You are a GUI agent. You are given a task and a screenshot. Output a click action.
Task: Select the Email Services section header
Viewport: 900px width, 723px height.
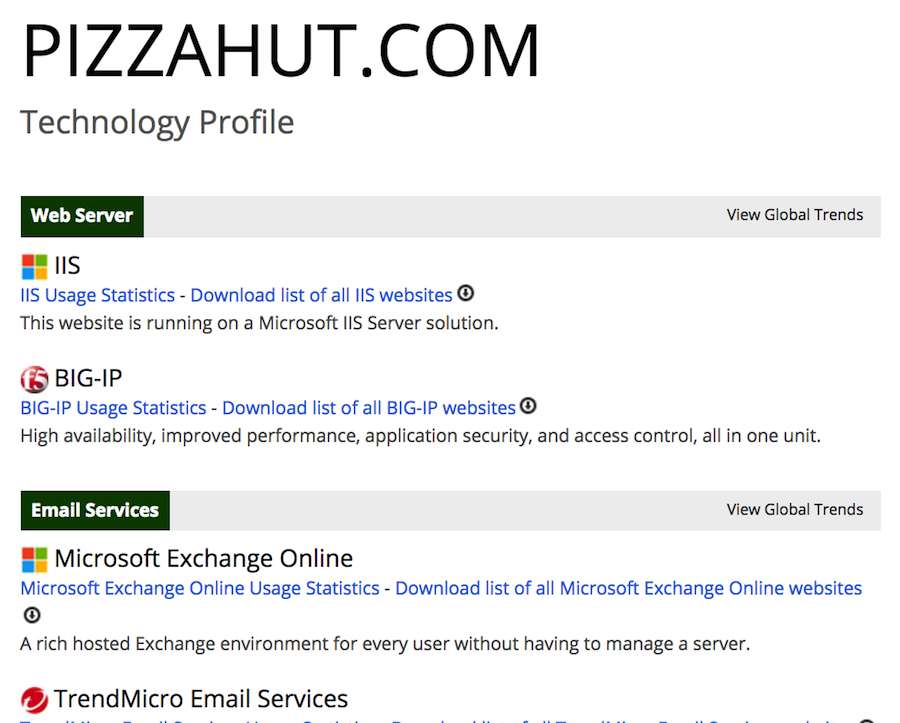(x=95, y=510)
